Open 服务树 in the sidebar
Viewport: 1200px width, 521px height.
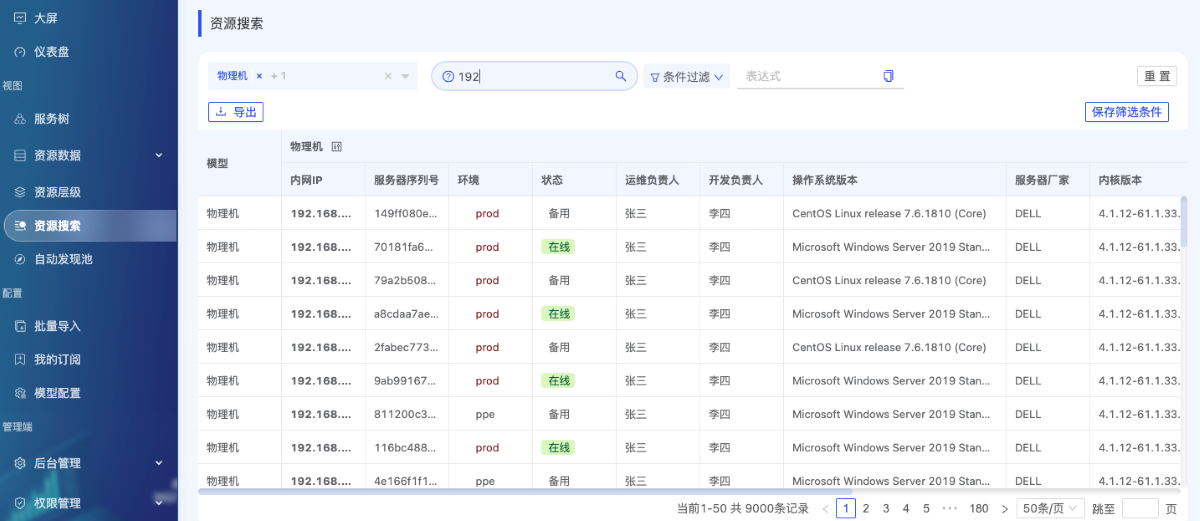(51, 119)
